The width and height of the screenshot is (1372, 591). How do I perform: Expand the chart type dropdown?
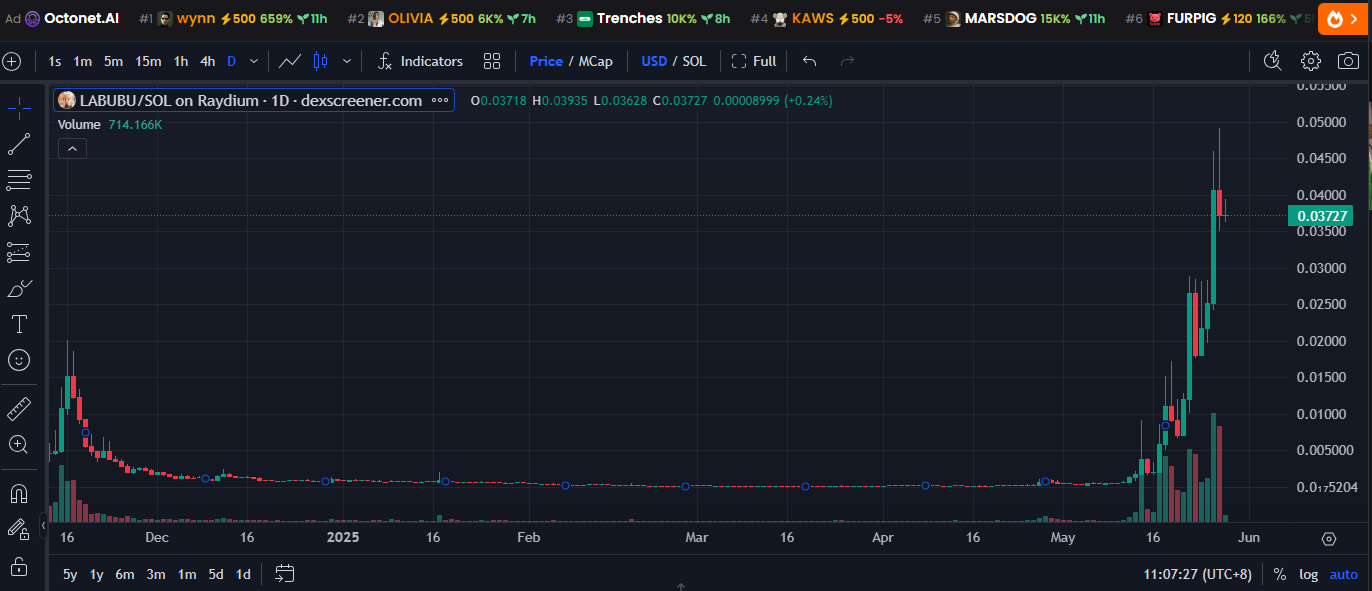347,61
